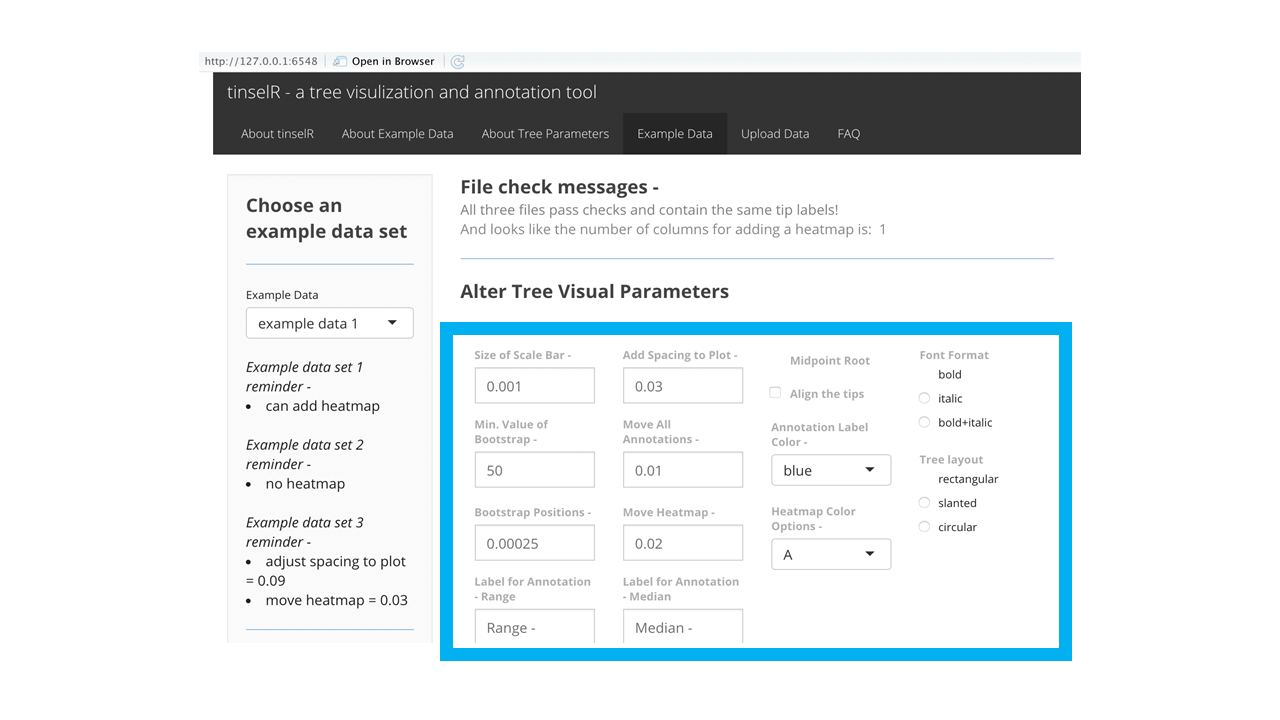Open the Heatmap Color Options dropdown
The image size is (1280, 720).
pyautogui.click(x=831, y=554)
